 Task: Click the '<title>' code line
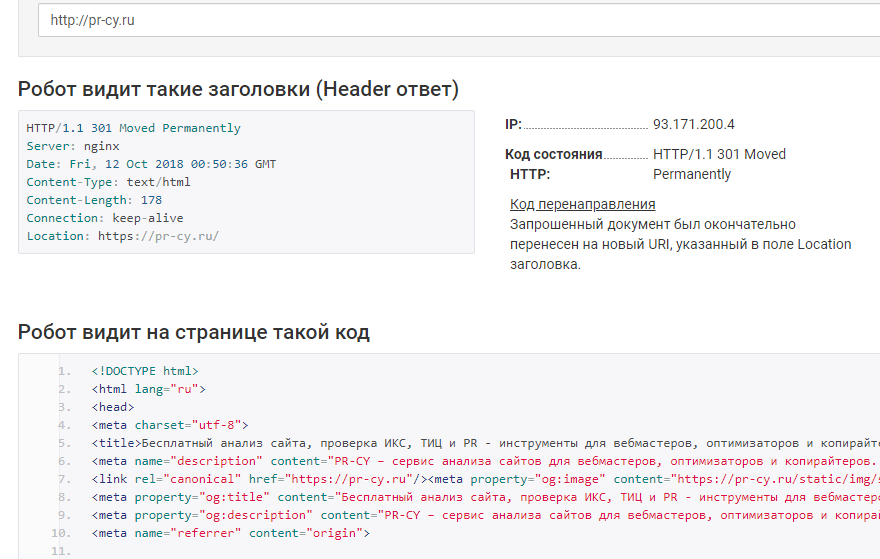(400, 443)
